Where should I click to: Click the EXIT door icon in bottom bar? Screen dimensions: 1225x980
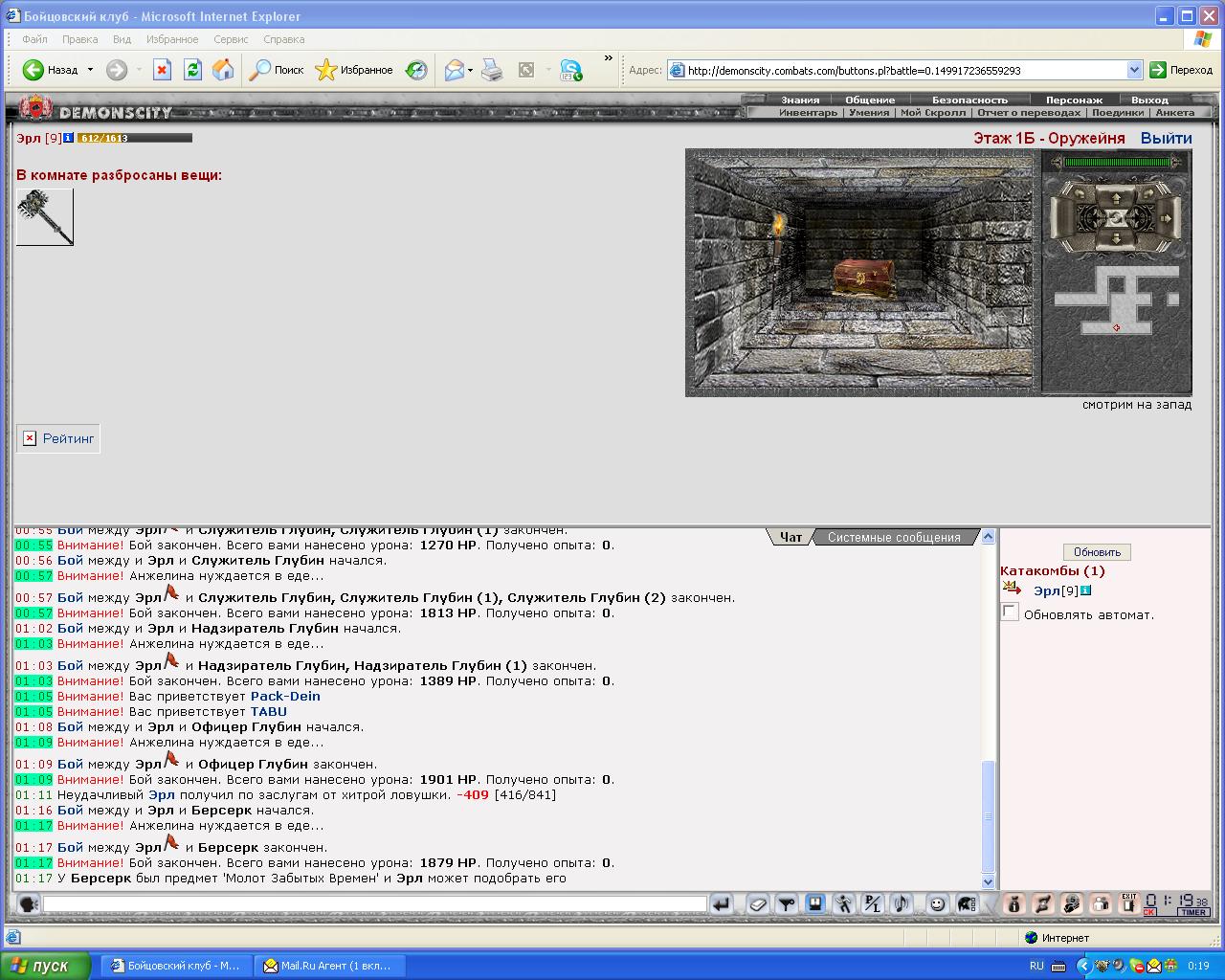[x=1128, y=903]
